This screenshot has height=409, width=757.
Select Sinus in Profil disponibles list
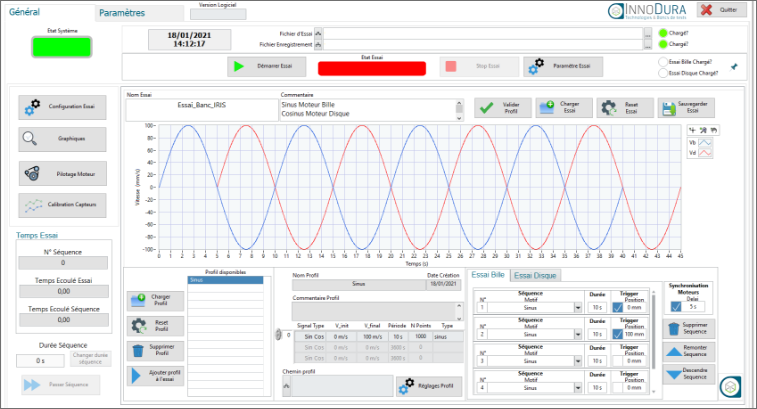225,280
